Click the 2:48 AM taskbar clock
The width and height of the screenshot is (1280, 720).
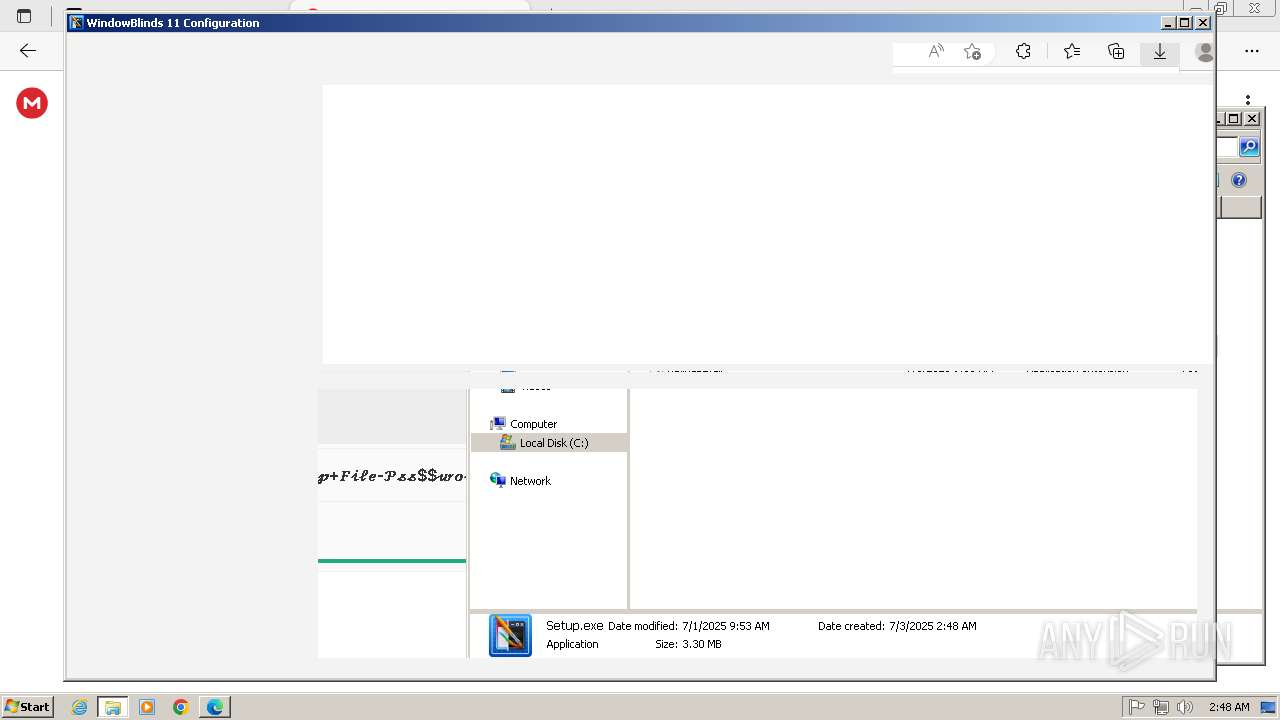point(1228,707)
